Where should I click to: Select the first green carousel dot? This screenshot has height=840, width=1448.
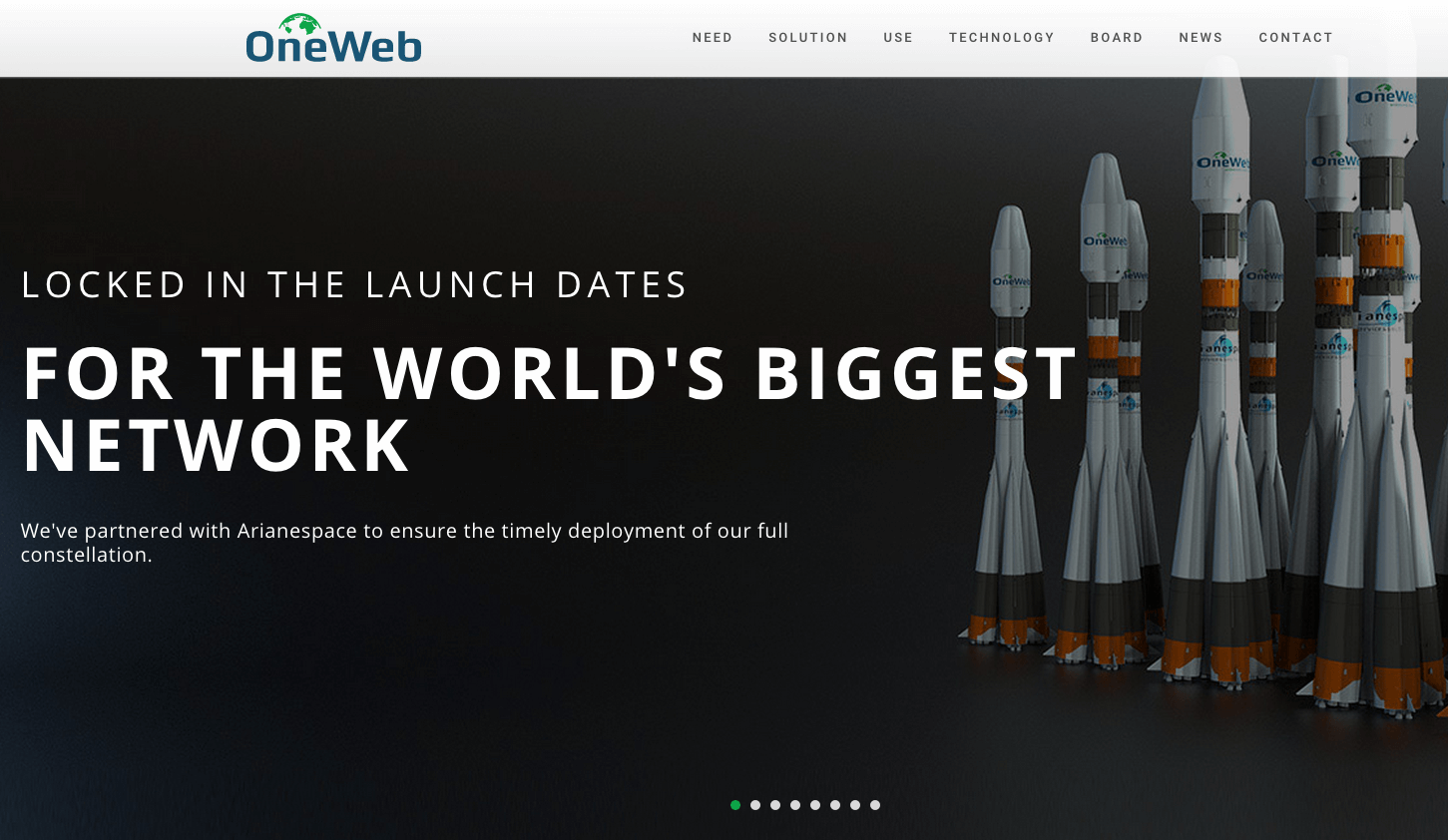(x=735, y=804)
